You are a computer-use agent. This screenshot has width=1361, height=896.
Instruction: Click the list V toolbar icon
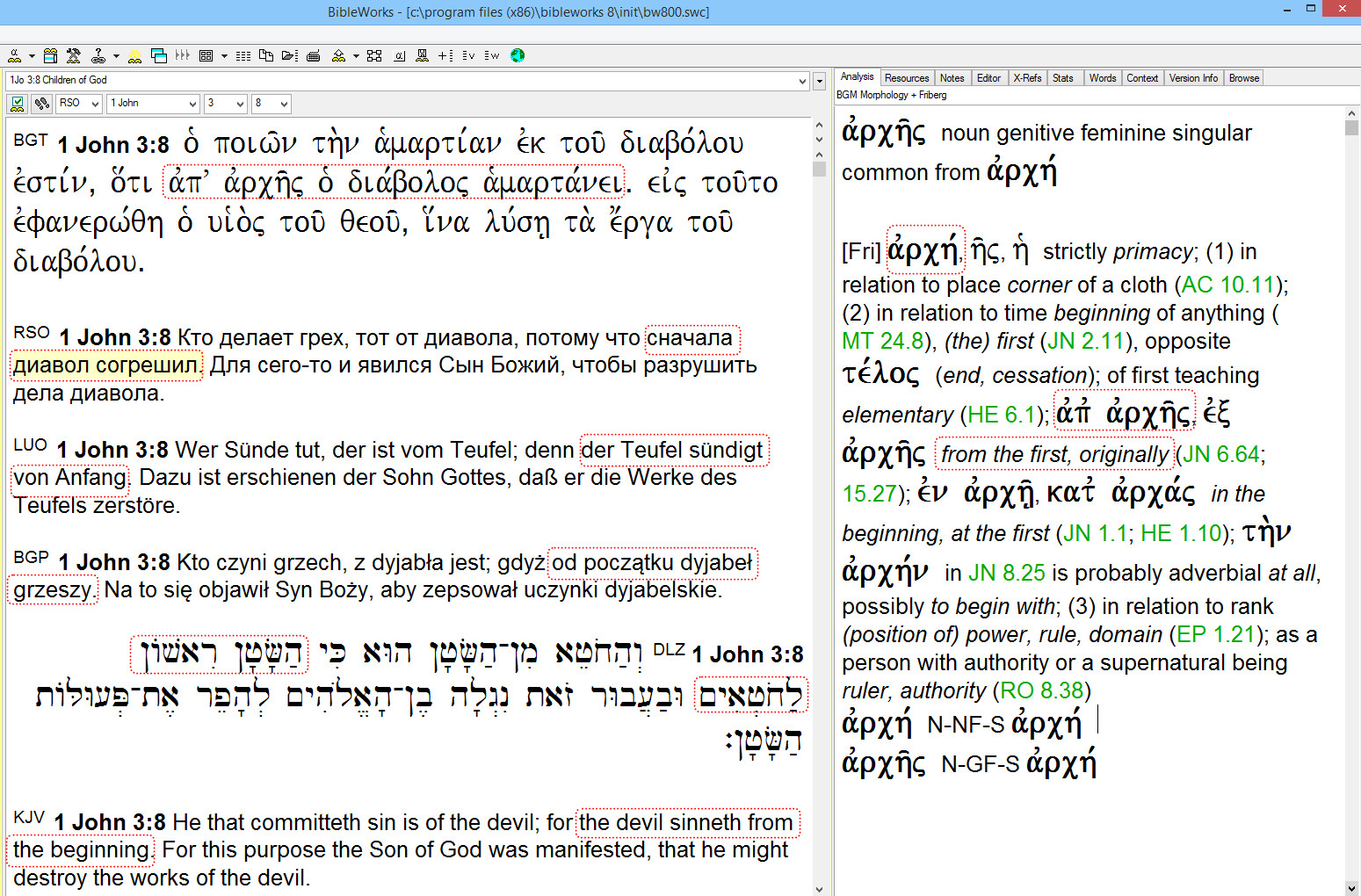pos(468,56)
